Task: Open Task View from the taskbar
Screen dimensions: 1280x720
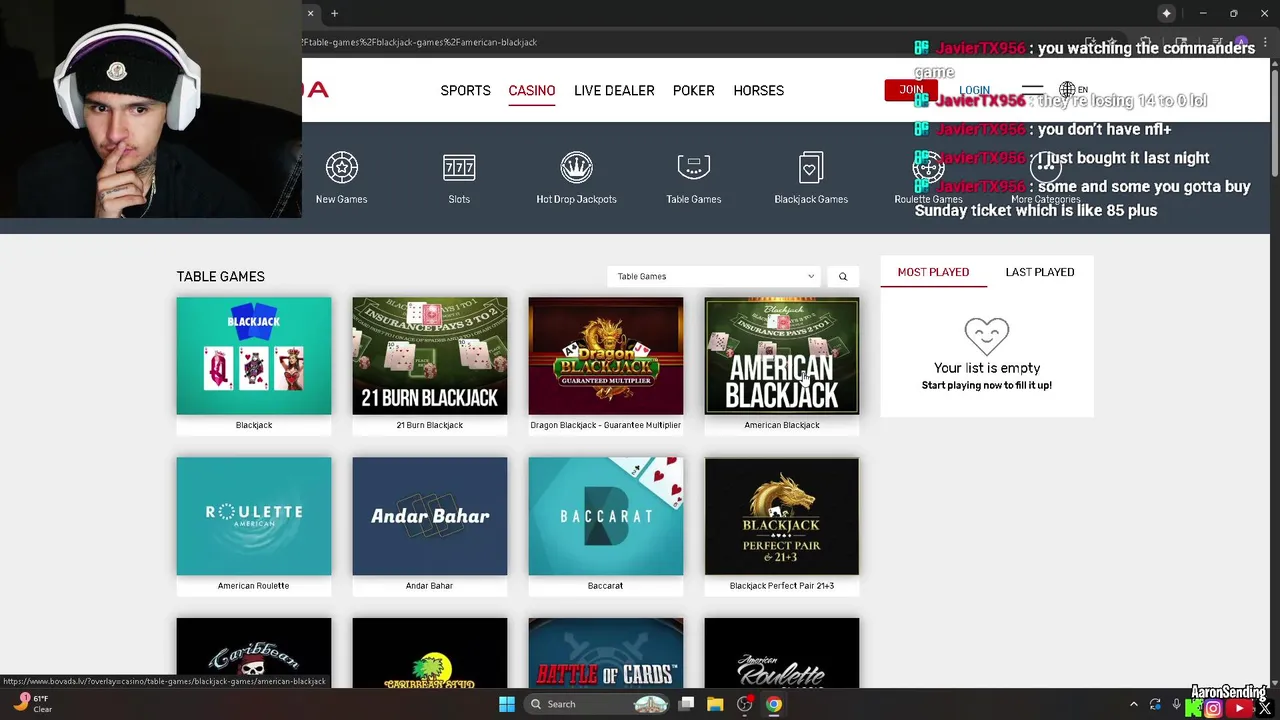Action: (x=686, y=704)
